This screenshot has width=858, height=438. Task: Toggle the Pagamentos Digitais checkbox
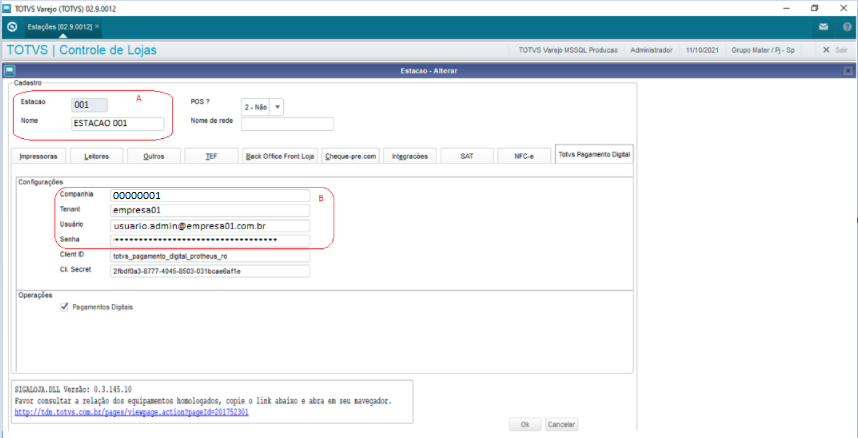(65, 307)
